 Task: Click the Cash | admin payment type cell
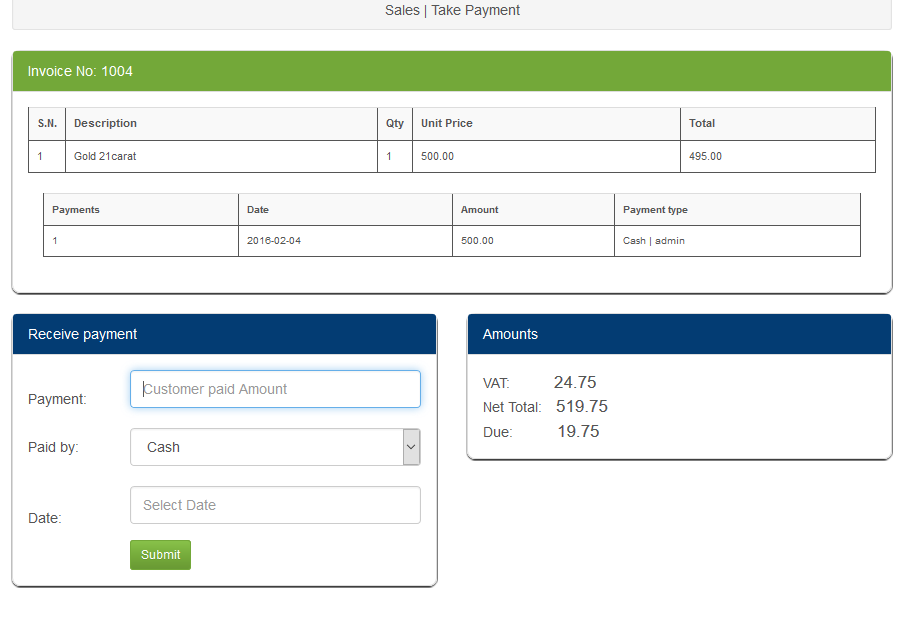[737, 241]
